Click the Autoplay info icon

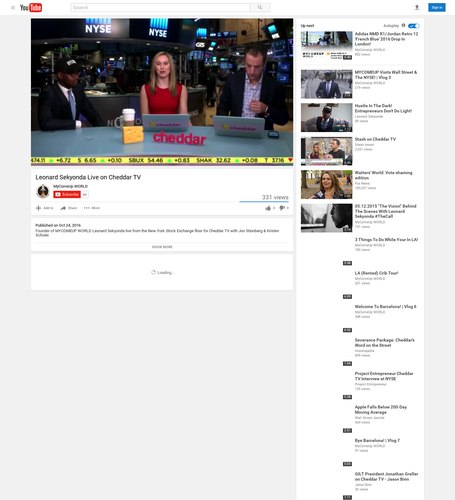point(403,25)
